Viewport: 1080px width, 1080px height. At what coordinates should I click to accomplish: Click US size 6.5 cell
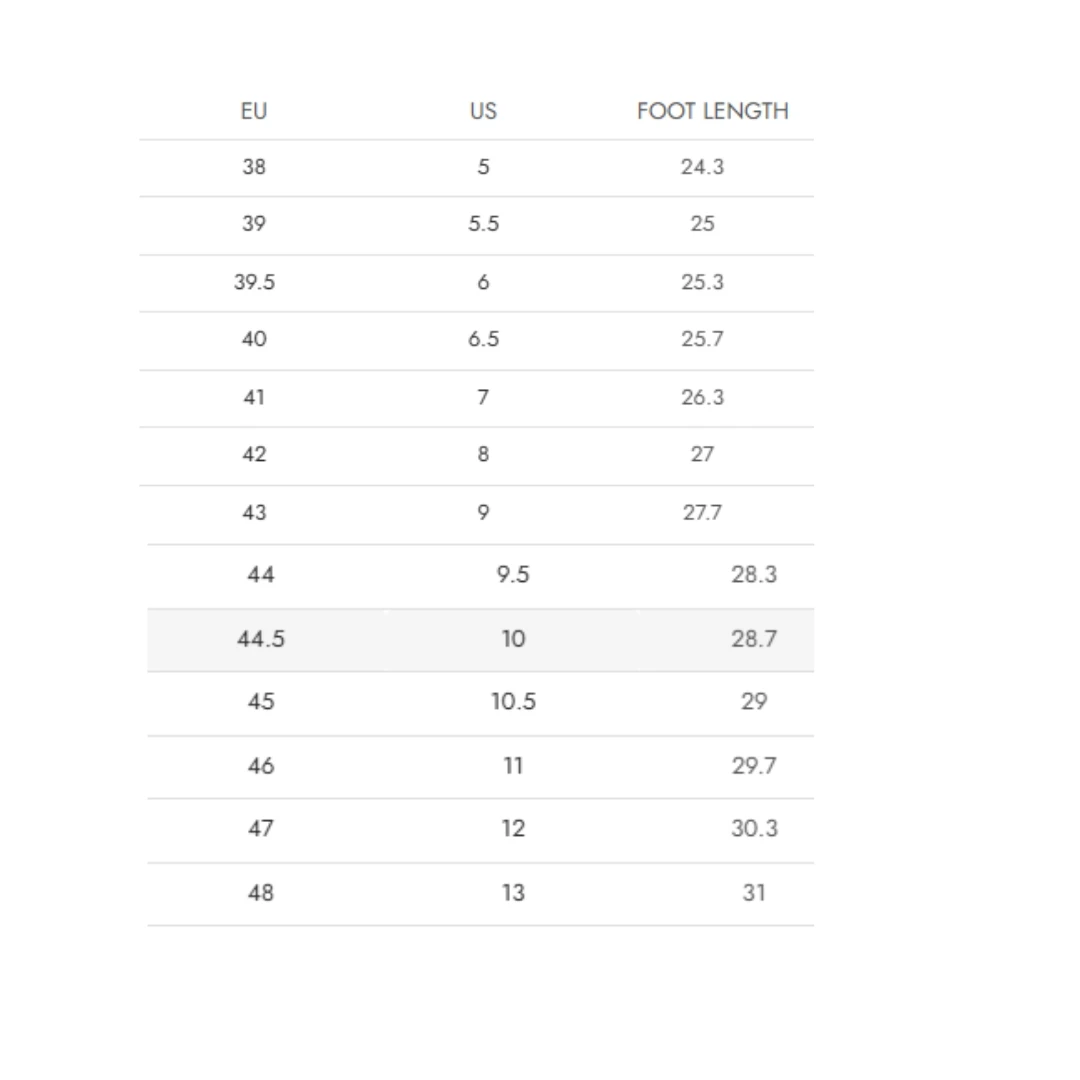click(x=483, y=339)
